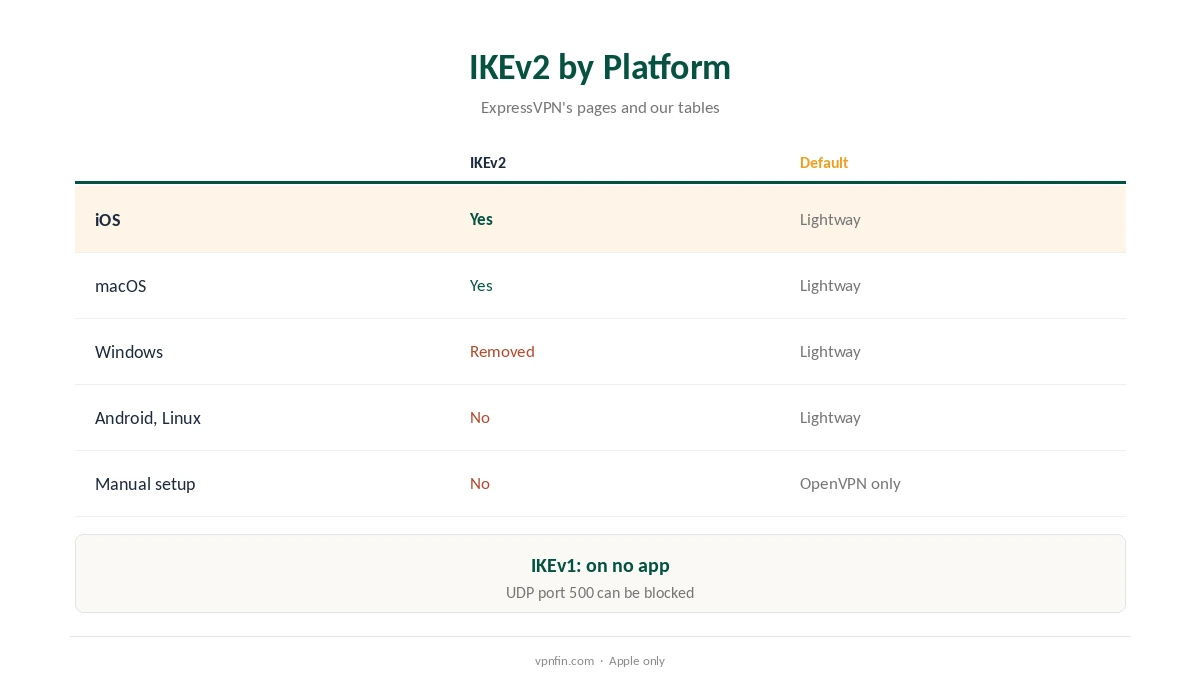Click the orange 'Default' column header
This screenshot has width=1200, height=680.
pyautogui.click(x=824, y=163)
